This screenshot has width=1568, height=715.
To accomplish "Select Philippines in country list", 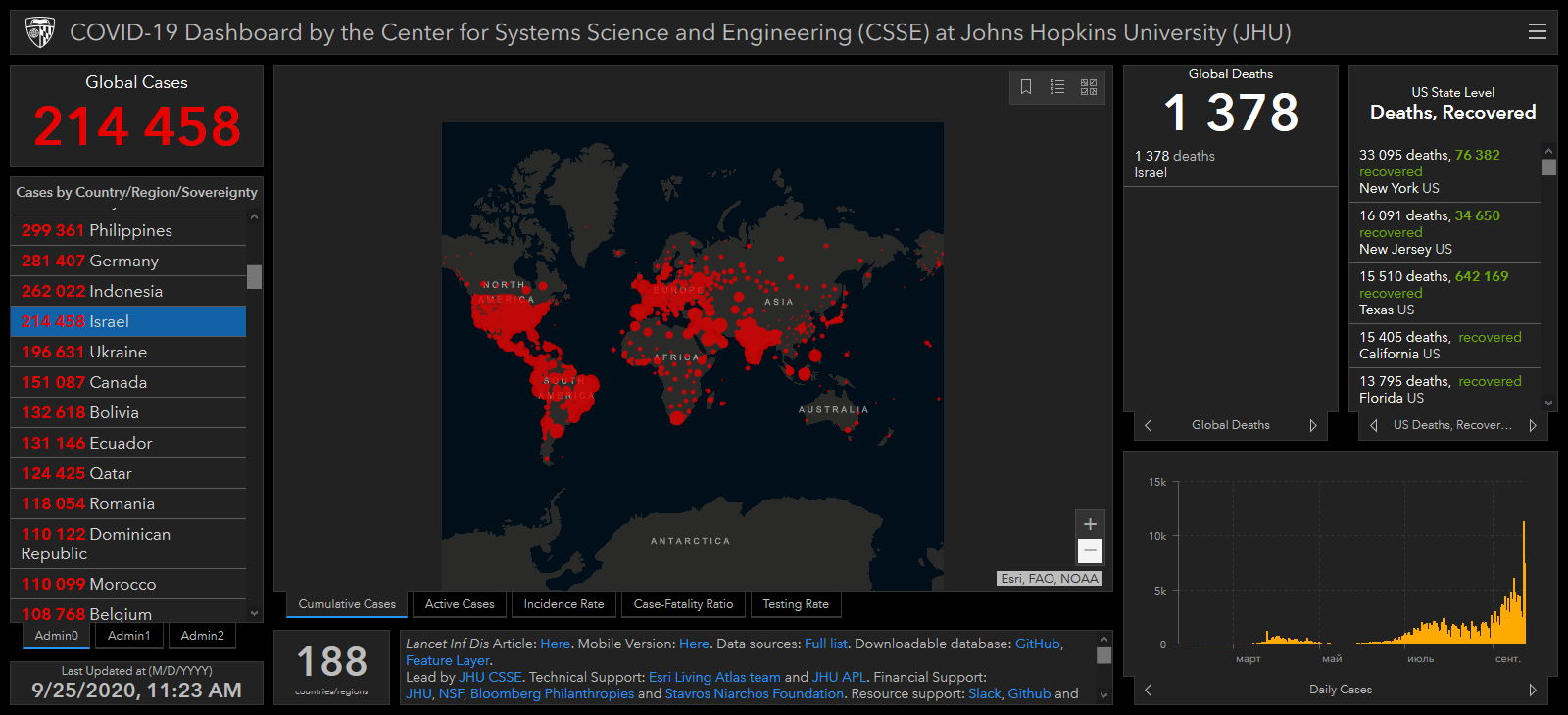I will point(128,230).
